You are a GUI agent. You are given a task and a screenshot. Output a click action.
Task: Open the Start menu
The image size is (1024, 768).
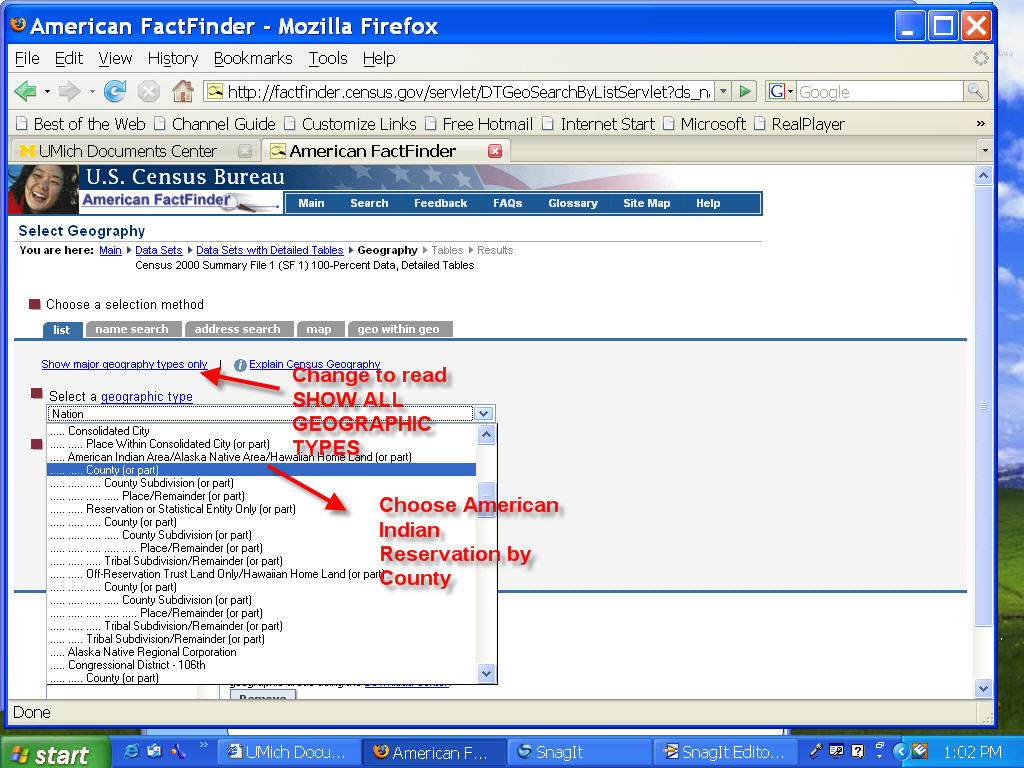pos(50,753)
